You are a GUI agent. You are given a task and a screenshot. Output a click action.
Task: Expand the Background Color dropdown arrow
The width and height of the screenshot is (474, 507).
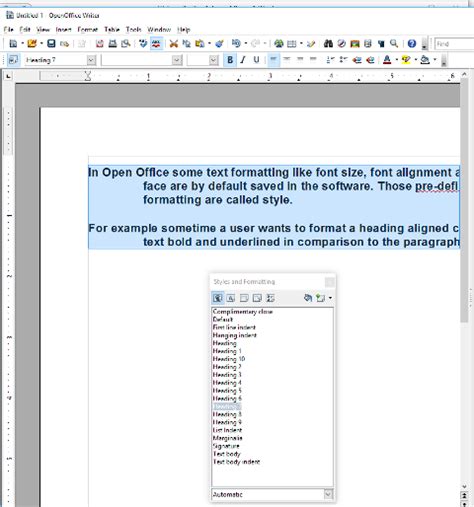tap(435, 60)
